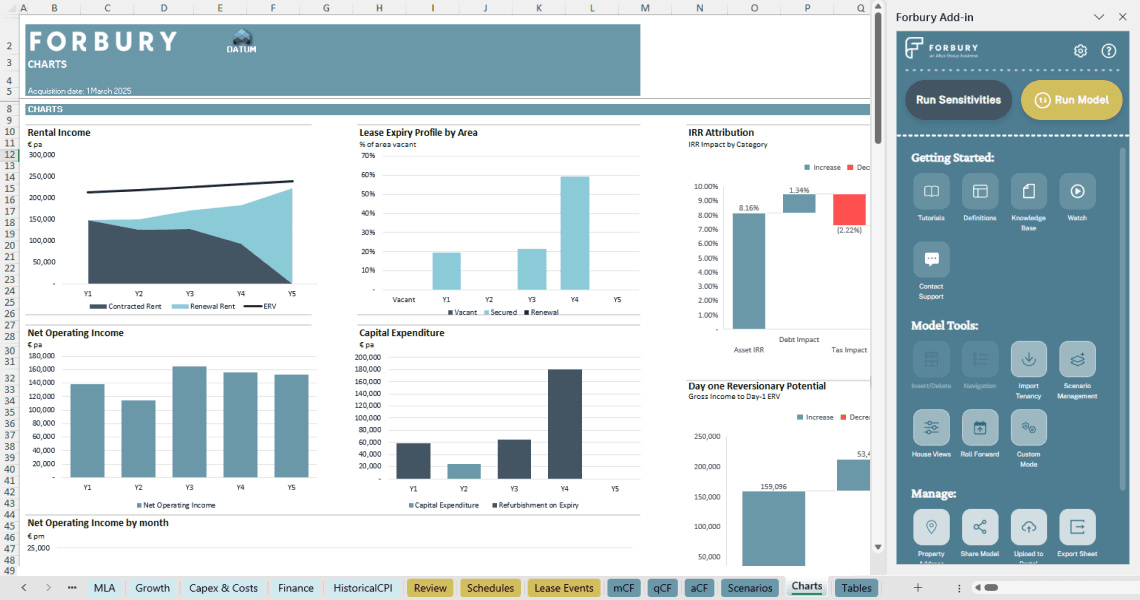
Task: Open the House Views settings icon
Action: tap(931, 427)
